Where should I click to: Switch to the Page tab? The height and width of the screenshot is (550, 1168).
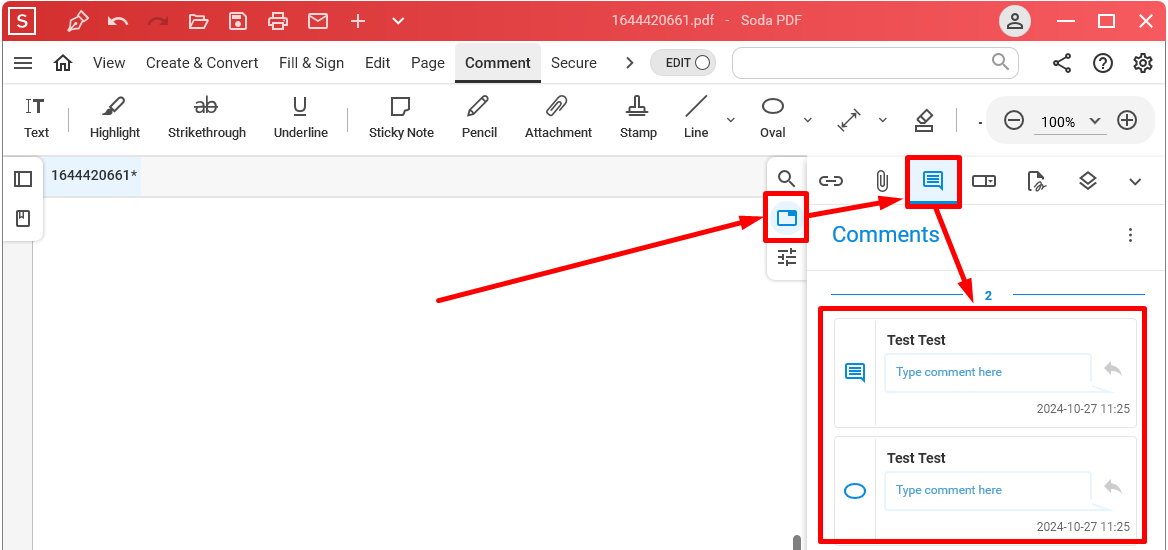(x=428, y=63)
